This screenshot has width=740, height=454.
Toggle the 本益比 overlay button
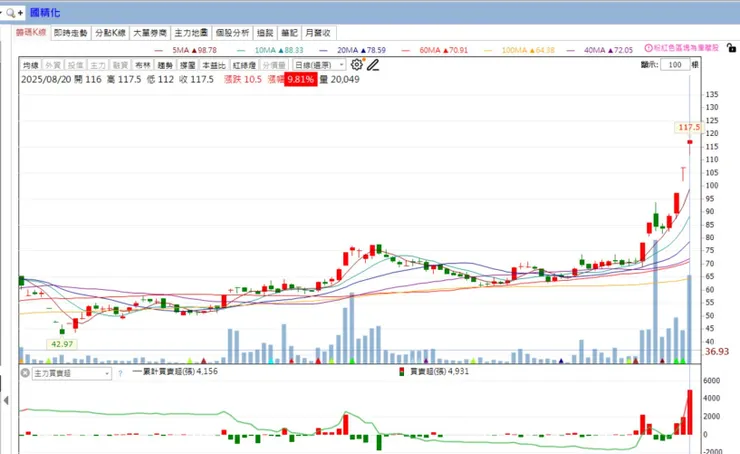(x=214, y=65)
